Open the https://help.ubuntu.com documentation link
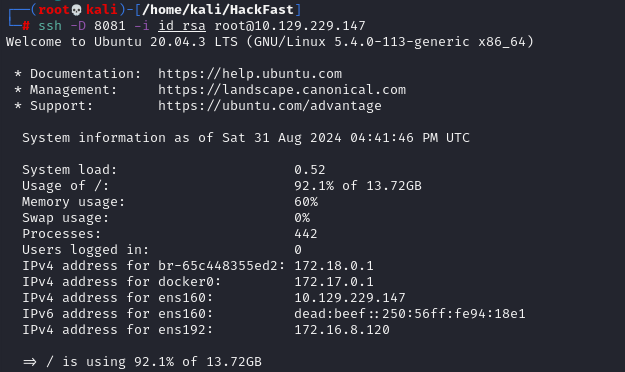Screen dimensions: 625x372 (250, 74)
